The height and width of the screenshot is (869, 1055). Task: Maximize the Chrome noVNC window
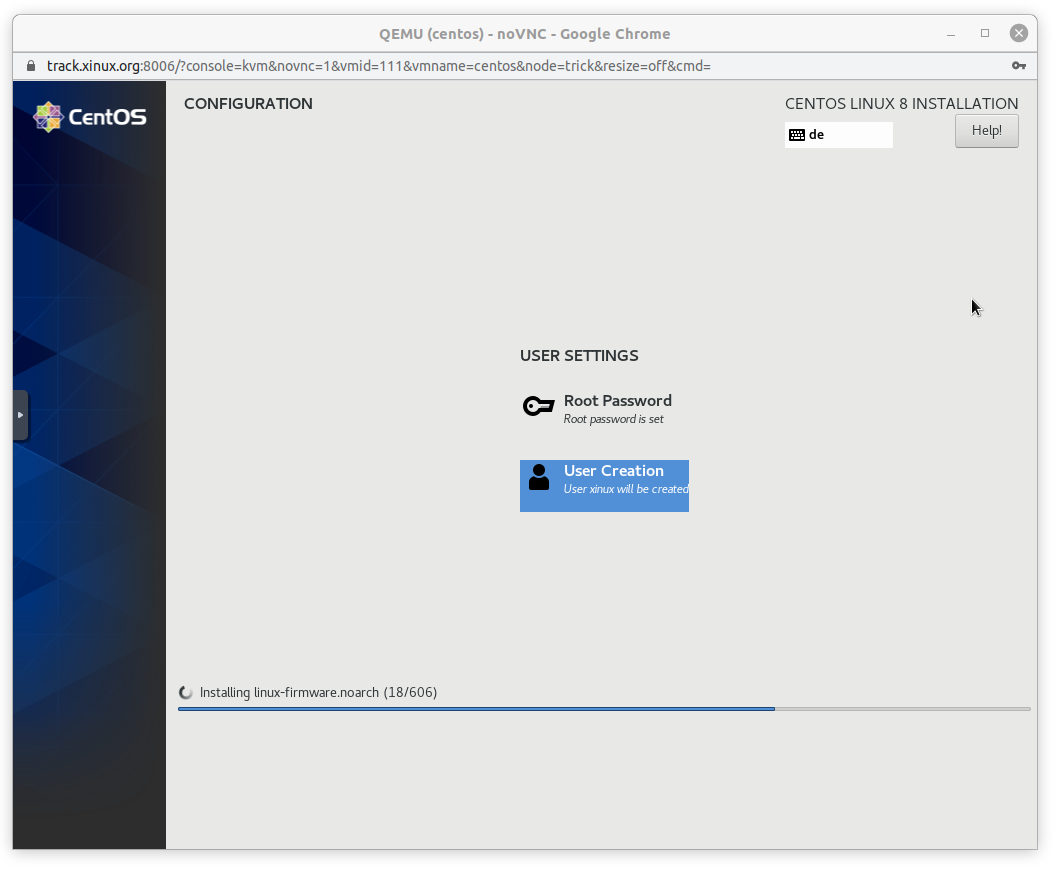985,33
